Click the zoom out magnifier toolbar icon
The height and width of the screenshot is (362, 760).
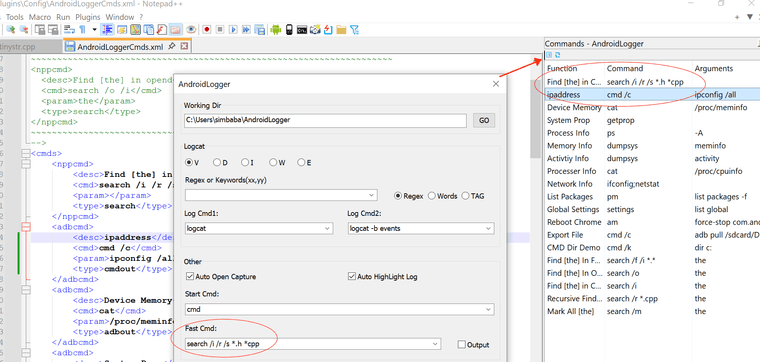pos(23,30)
